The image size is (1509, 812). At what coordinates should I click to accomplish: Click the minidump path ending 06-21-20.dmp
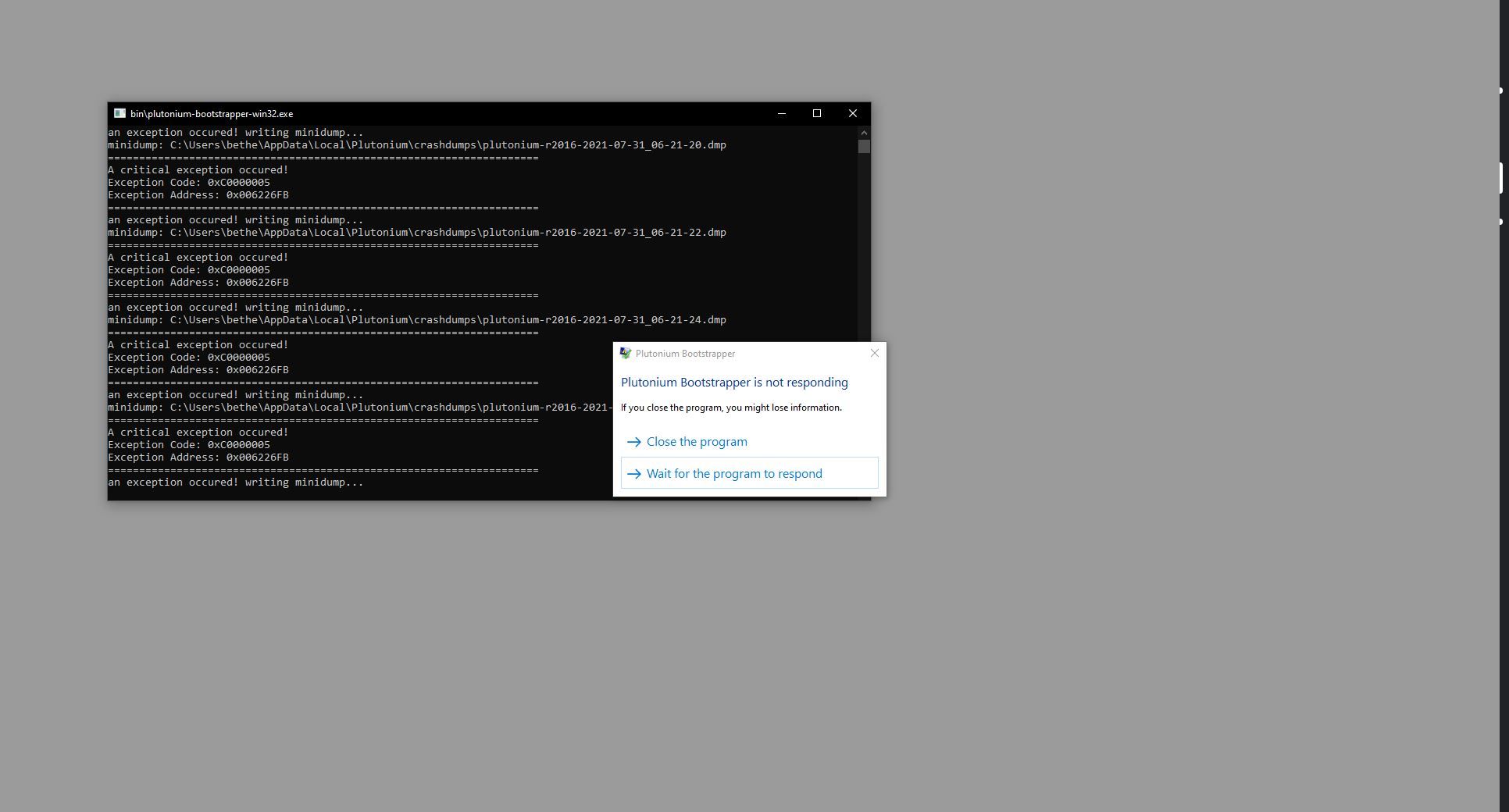448,145
